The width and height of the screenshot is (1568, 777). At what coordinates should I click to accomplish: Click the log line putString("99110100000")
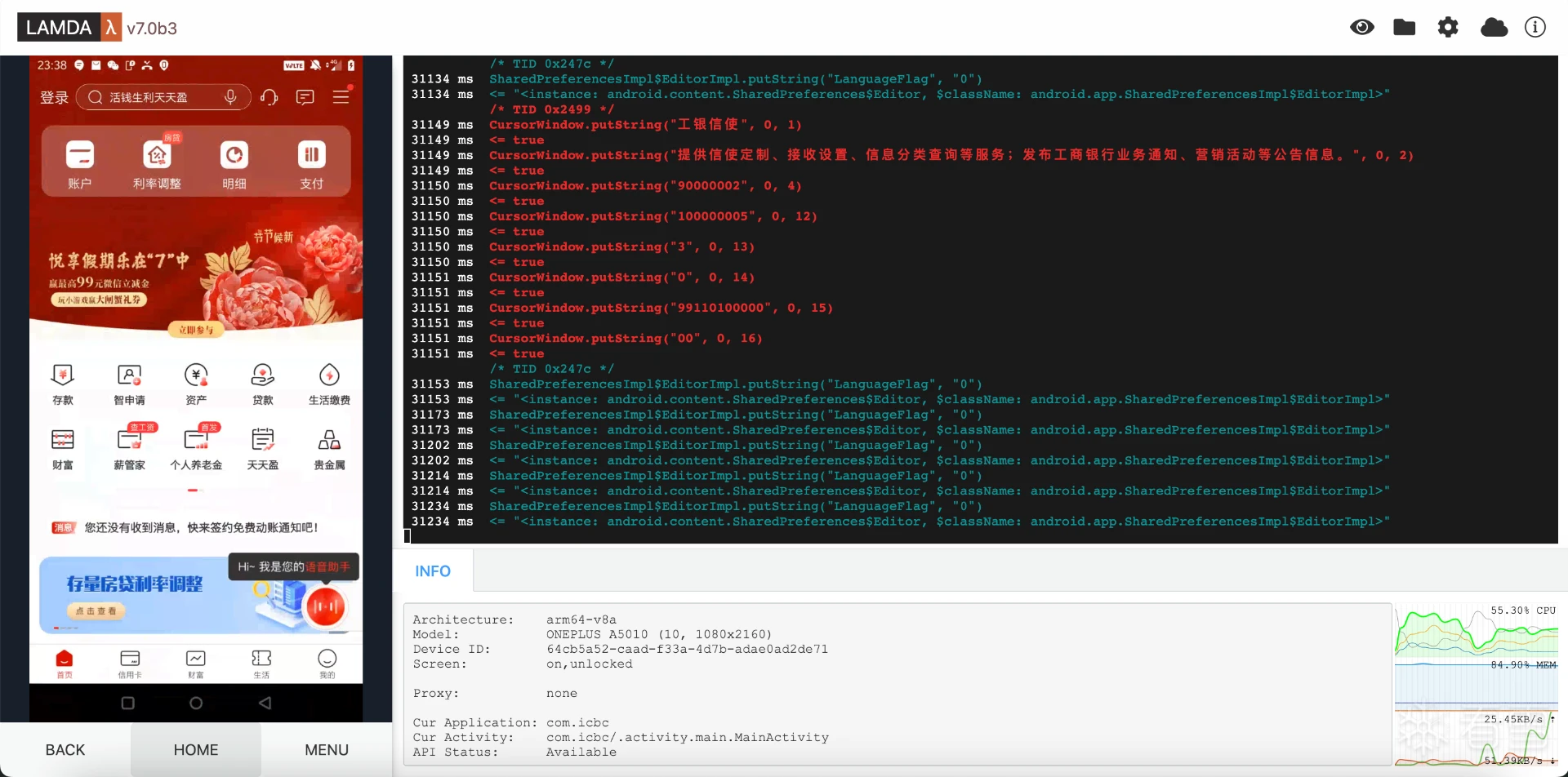tap(661, 308)
